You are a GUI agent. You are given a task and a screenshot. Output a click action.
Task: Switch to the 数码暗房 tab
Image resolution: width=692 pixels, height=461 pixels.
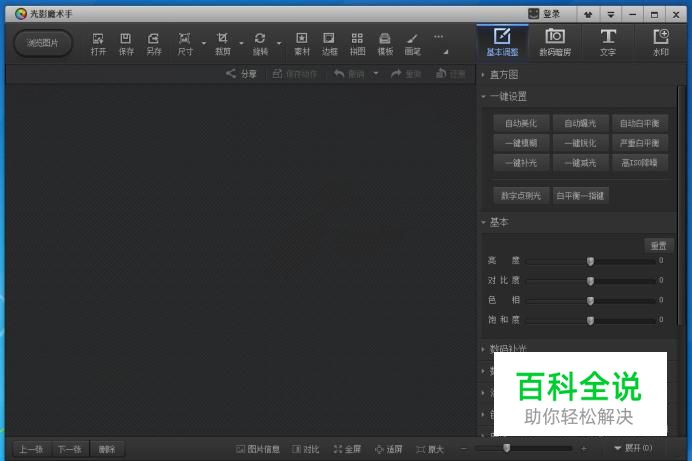[555, 42]
